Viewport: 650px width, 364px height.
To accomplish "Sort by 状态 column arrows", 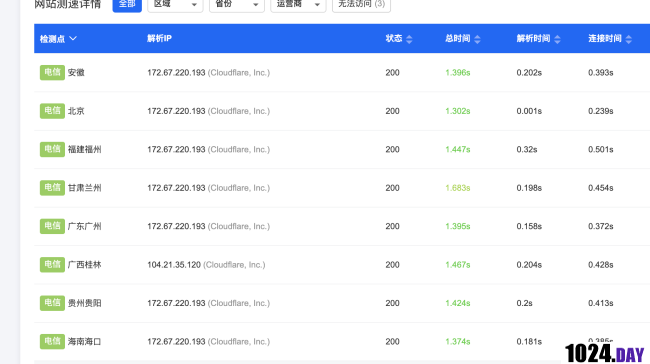I will [409, 39].
